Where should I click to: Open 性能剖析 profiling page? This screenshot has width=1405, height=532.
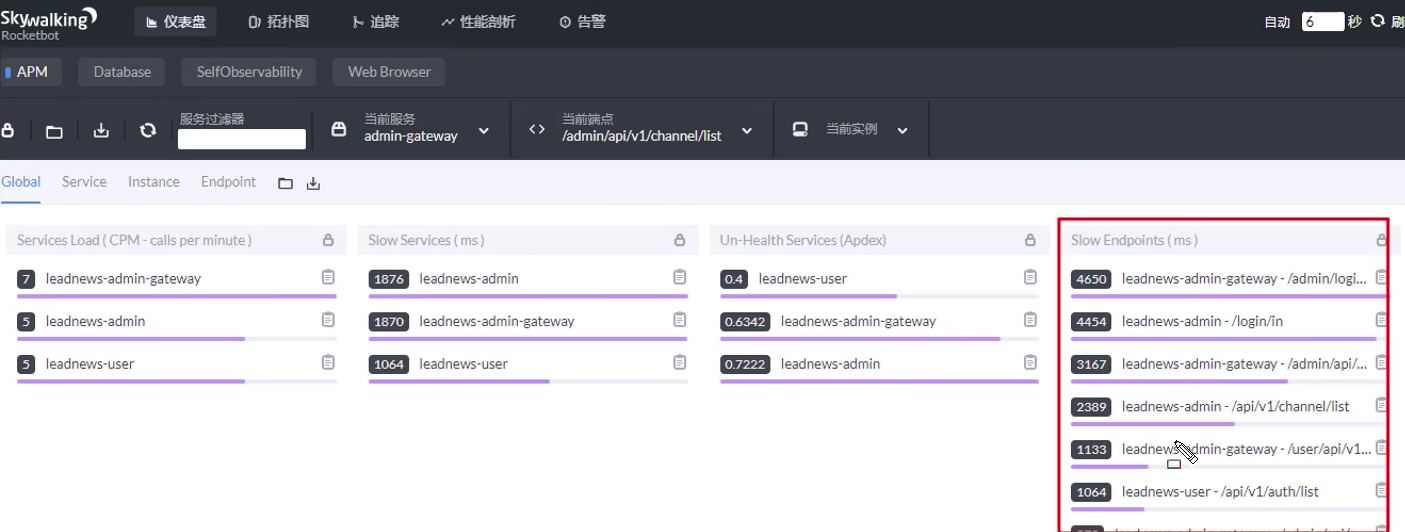point(478,21)
